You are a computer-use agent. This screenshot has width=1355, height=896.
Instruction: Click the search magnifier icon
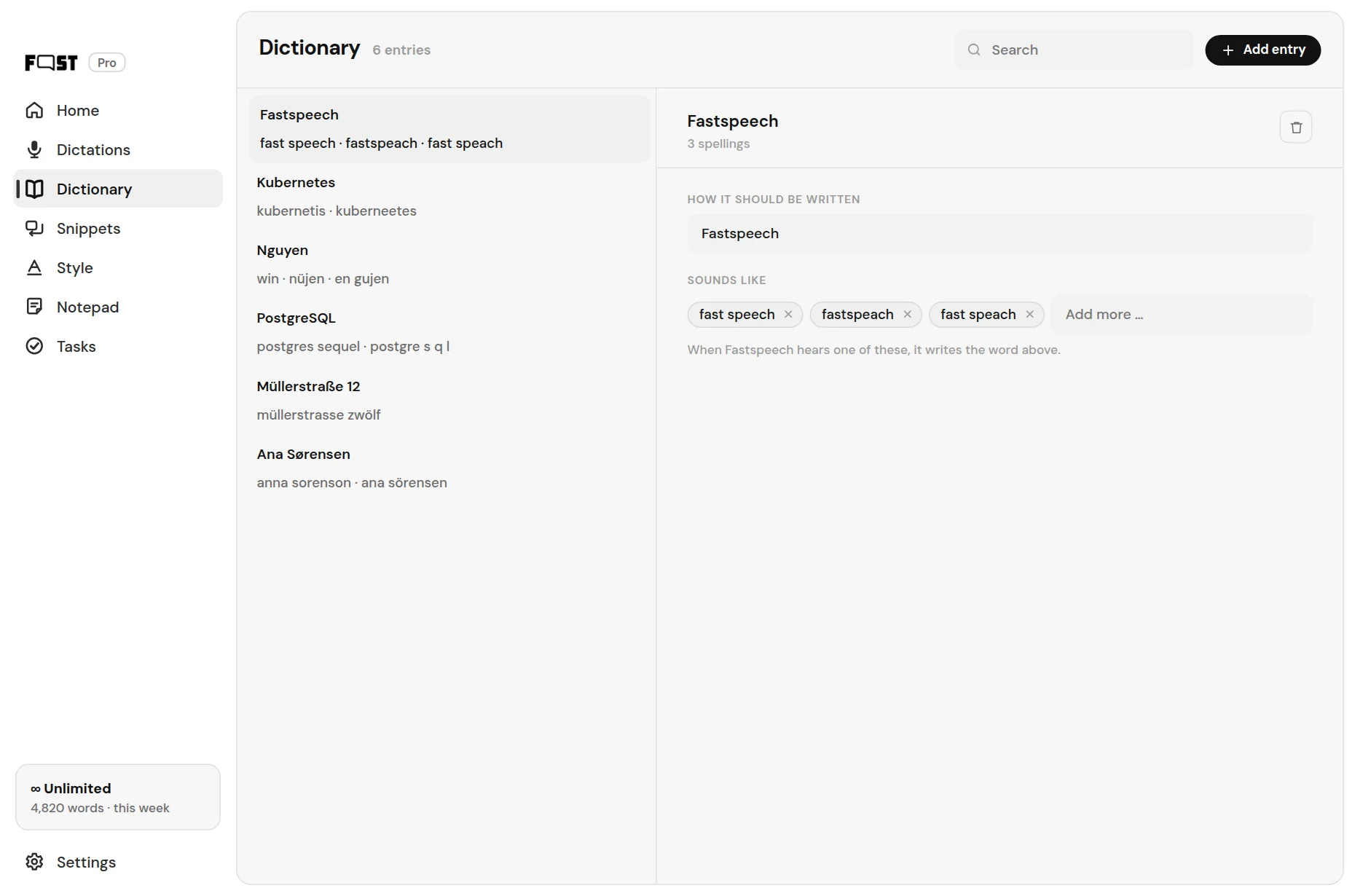(x=974, y=50)
